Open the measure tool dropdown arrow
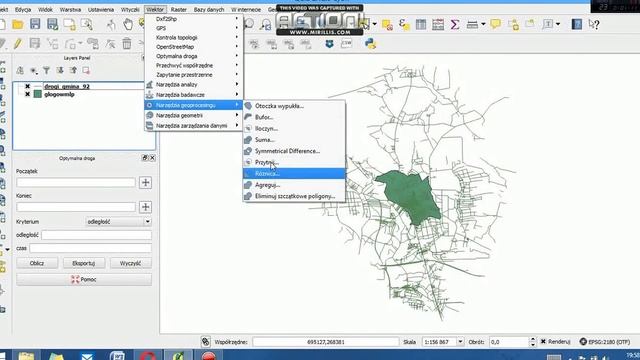The image size is (640, 360). click(483, 24)
